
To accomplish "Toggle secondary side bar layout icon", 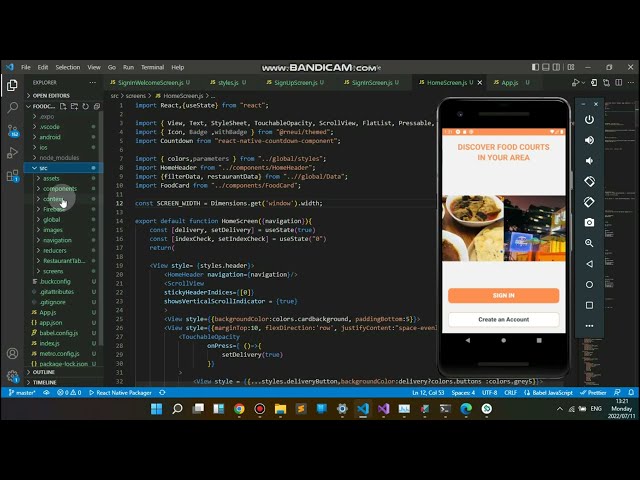I will [x=556, y=67].
